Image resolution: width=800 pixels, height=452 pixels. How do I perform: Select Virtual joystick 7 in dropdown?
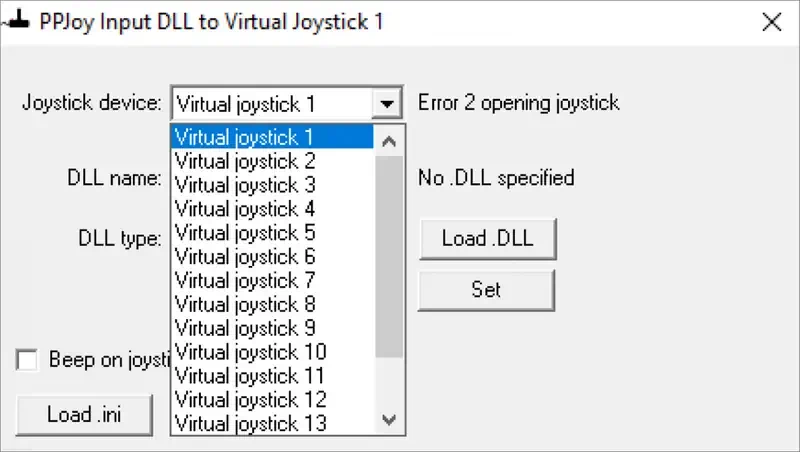[245, 280]
